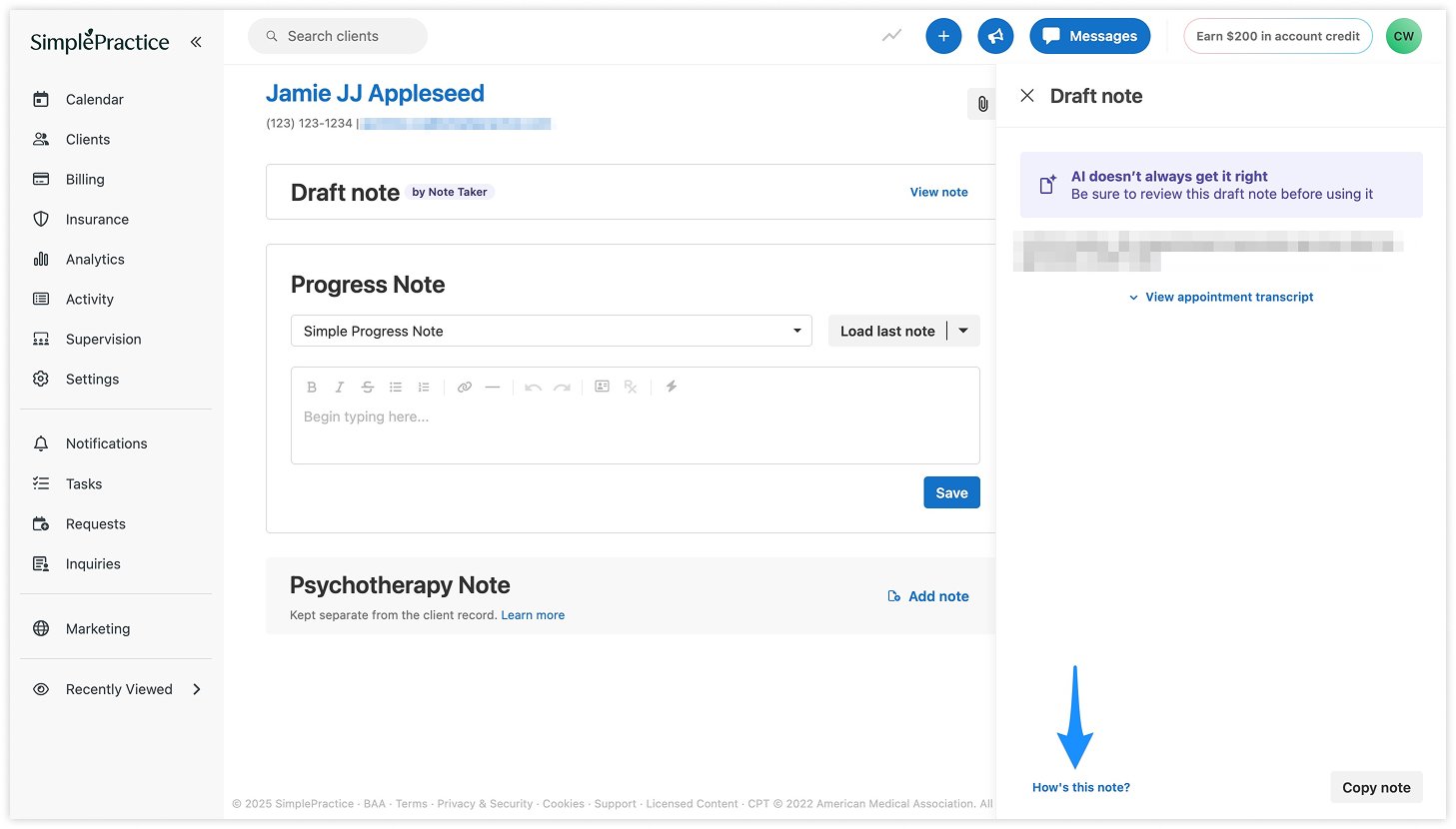Viewport: 1456px width, 829px height.
Task: Open the Load last note dropdown arrow
Action: [963, 331]
